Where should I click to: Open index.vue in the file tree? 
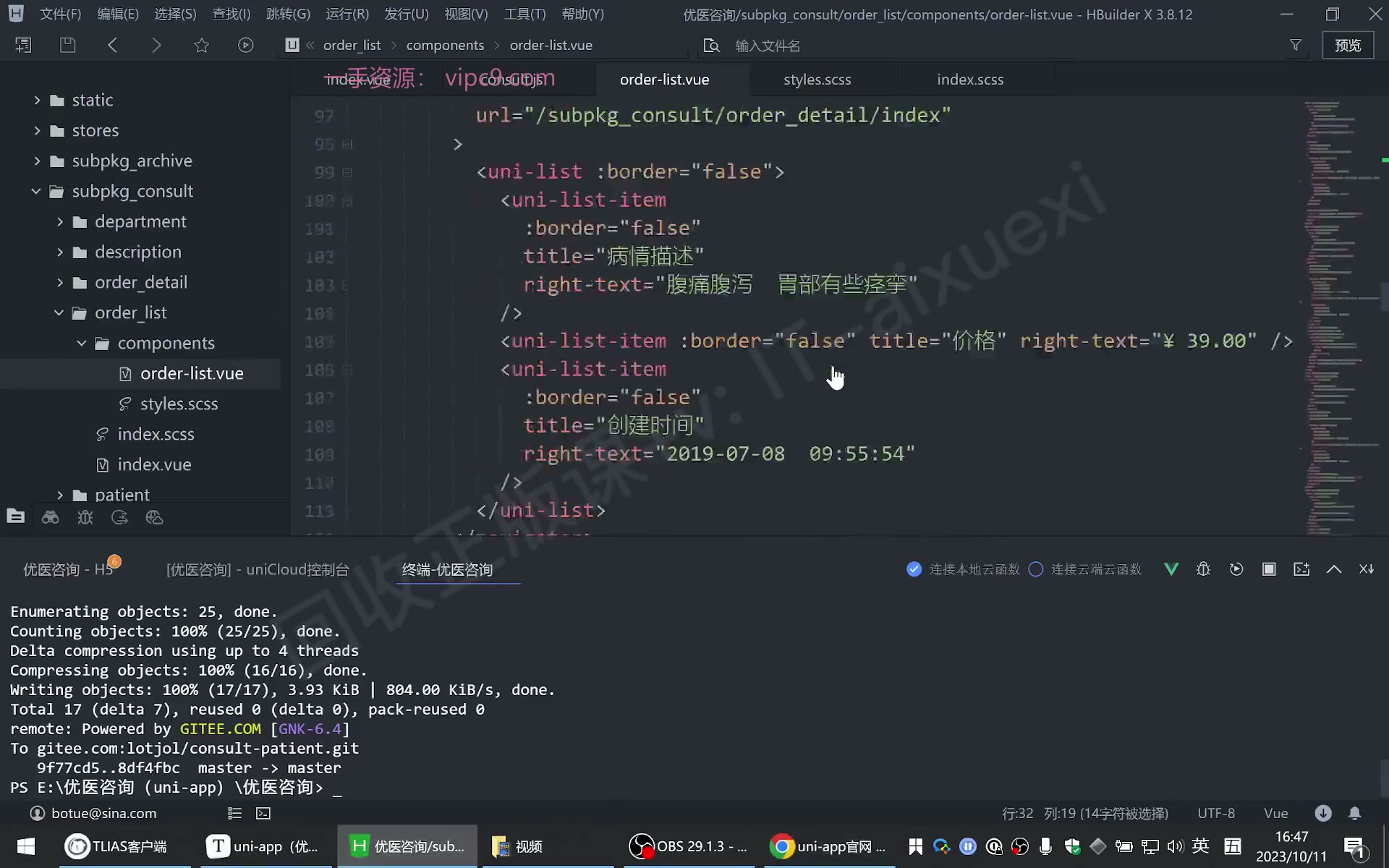click(x=154, y=464)
